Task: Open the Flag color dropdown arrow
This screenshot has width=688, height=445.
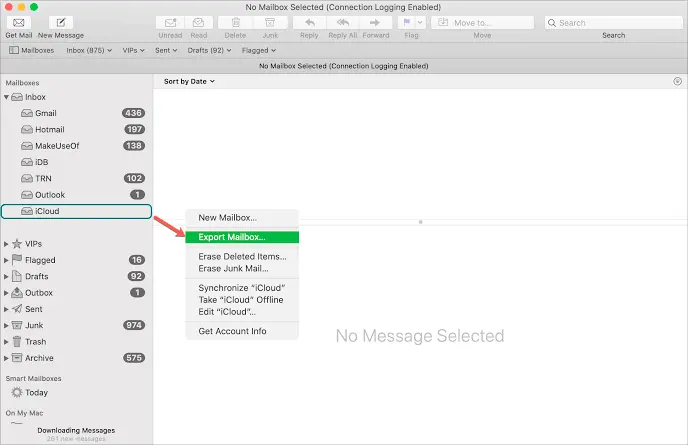Action: click(420, 22)
